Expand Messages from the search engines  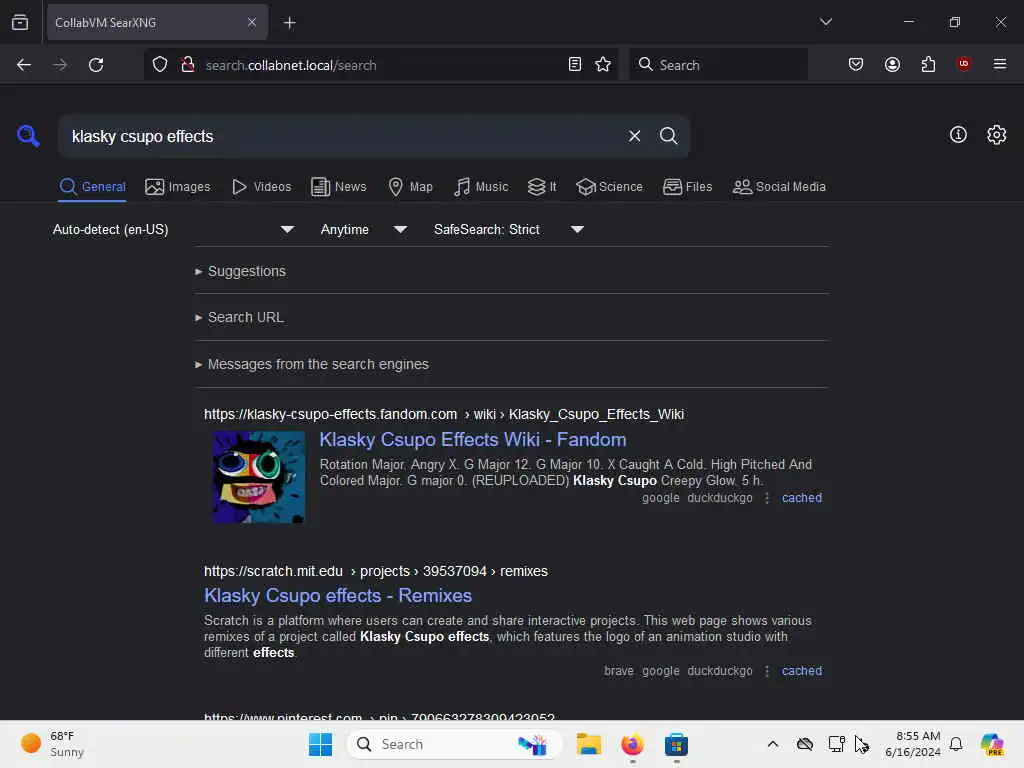point(312,364)
